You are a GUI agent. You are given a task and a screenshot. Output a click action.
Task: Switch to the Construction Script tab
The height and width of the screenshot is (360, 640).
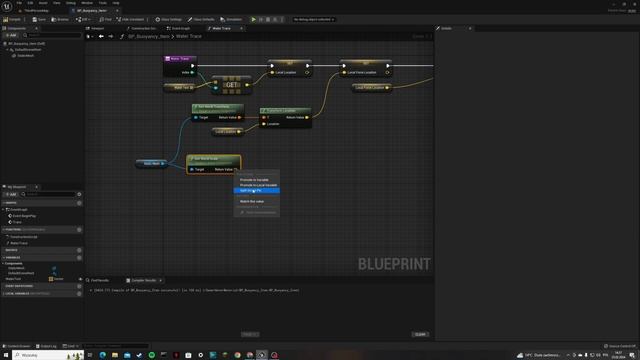(141, 29)
